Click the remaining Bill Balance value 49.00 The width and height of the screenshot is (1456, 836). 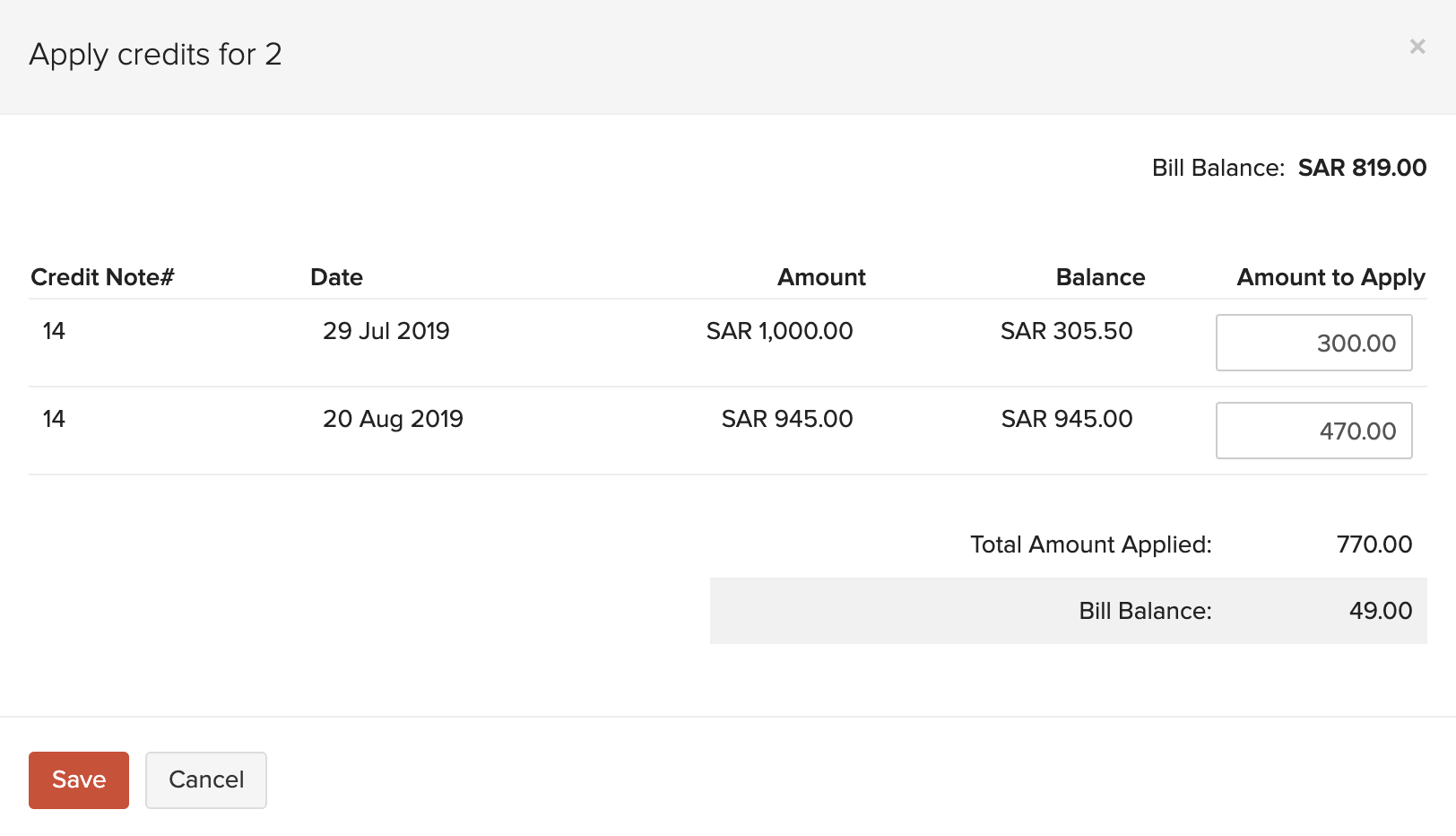(x=1380, y=611)
